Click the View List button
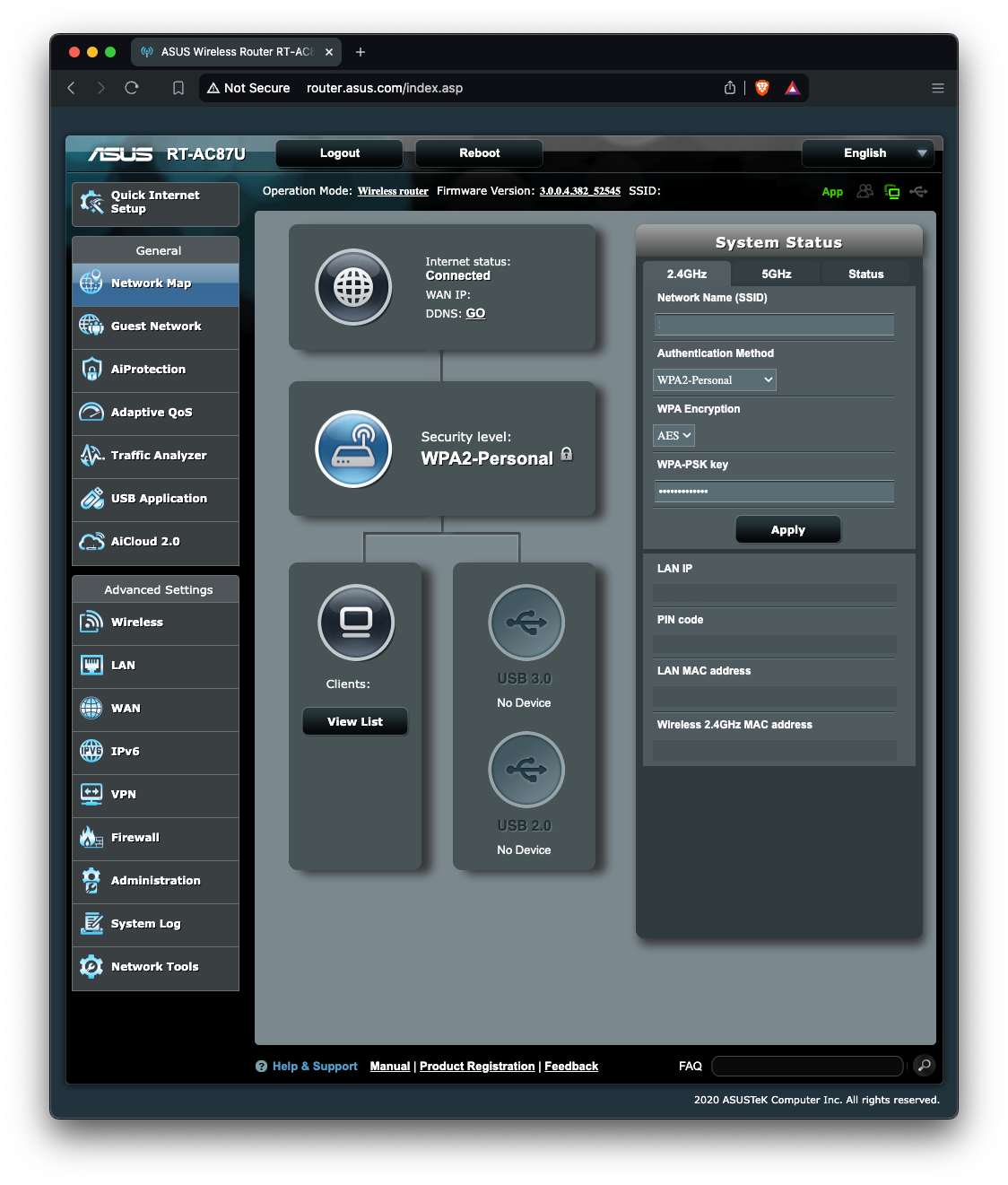The width and height of the screenshot is (1008, 1185). (x=355, y=722)
